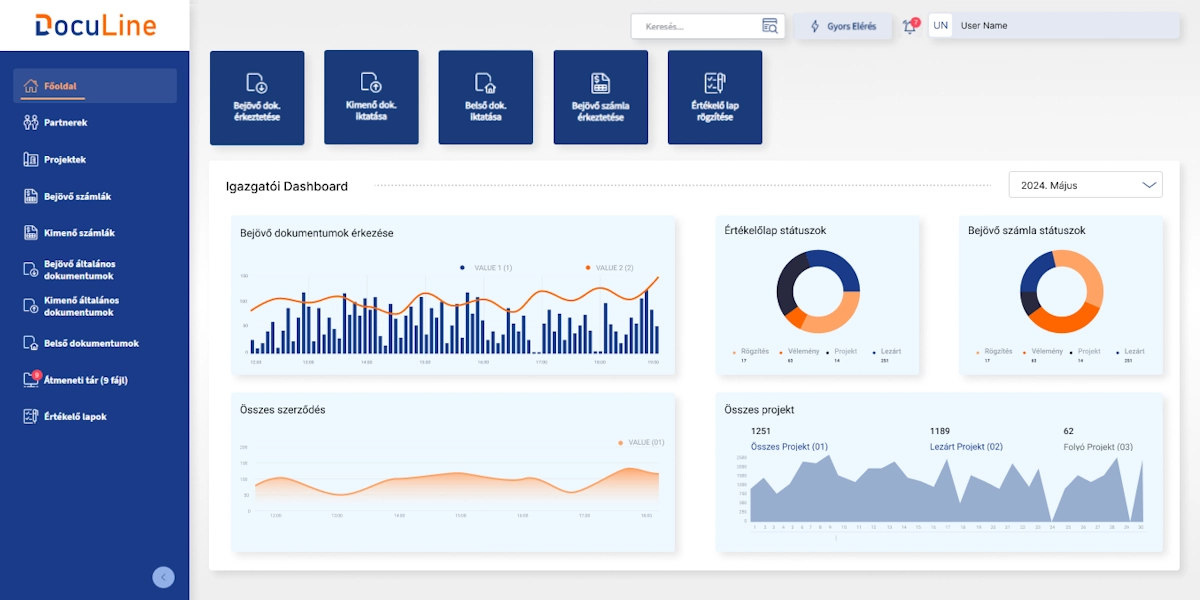
Task: Go to Partnerek in the sidebar
Action: coord(66,123)
